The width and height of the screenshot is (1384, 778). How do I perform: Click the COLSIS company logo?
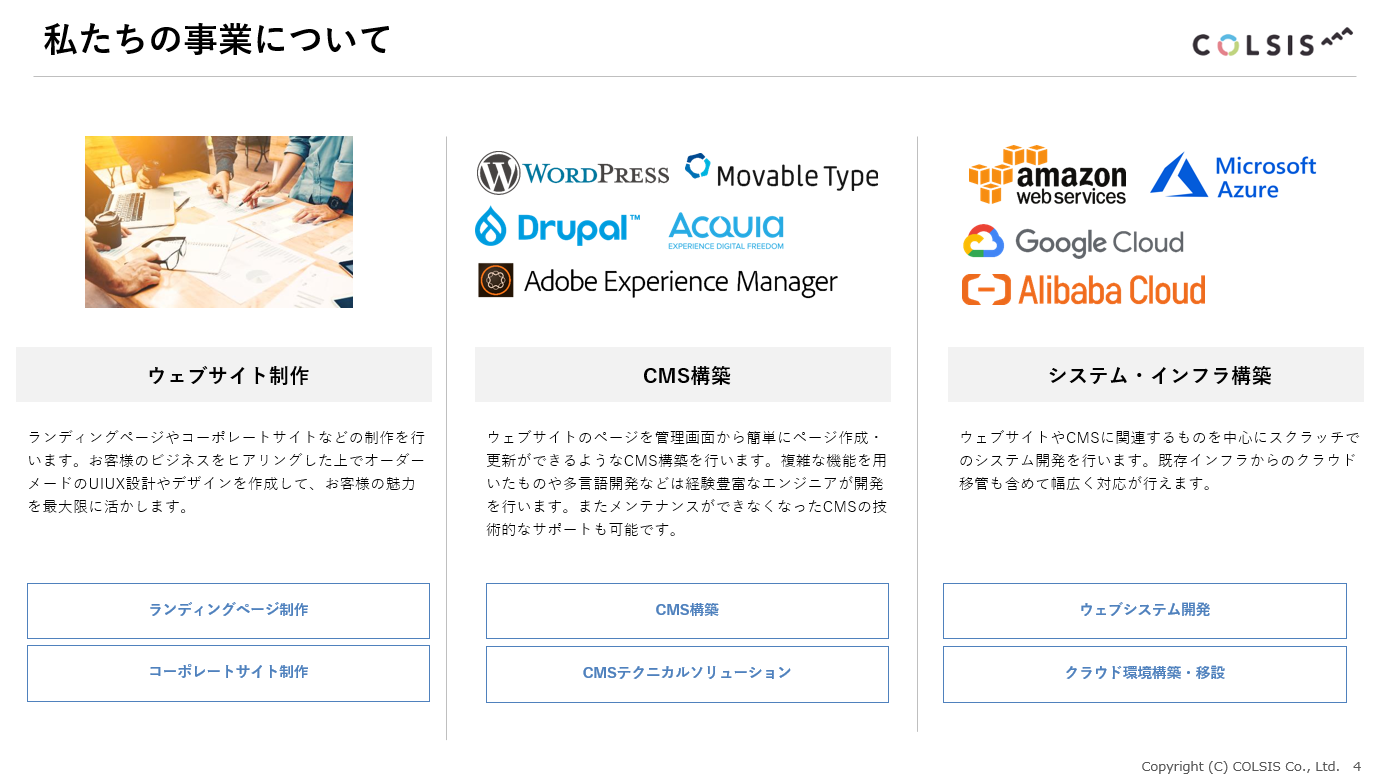coord(1271,42)
